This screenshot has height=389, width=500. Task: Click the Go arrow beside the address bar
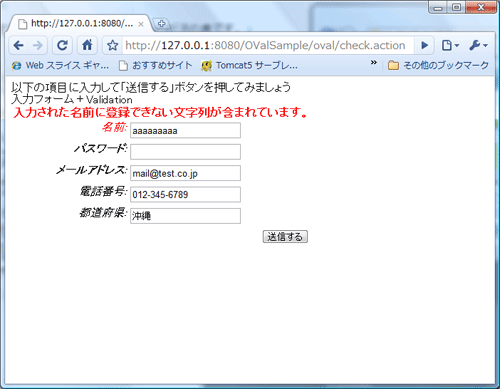pyautogui.click(x=424, y=45)
